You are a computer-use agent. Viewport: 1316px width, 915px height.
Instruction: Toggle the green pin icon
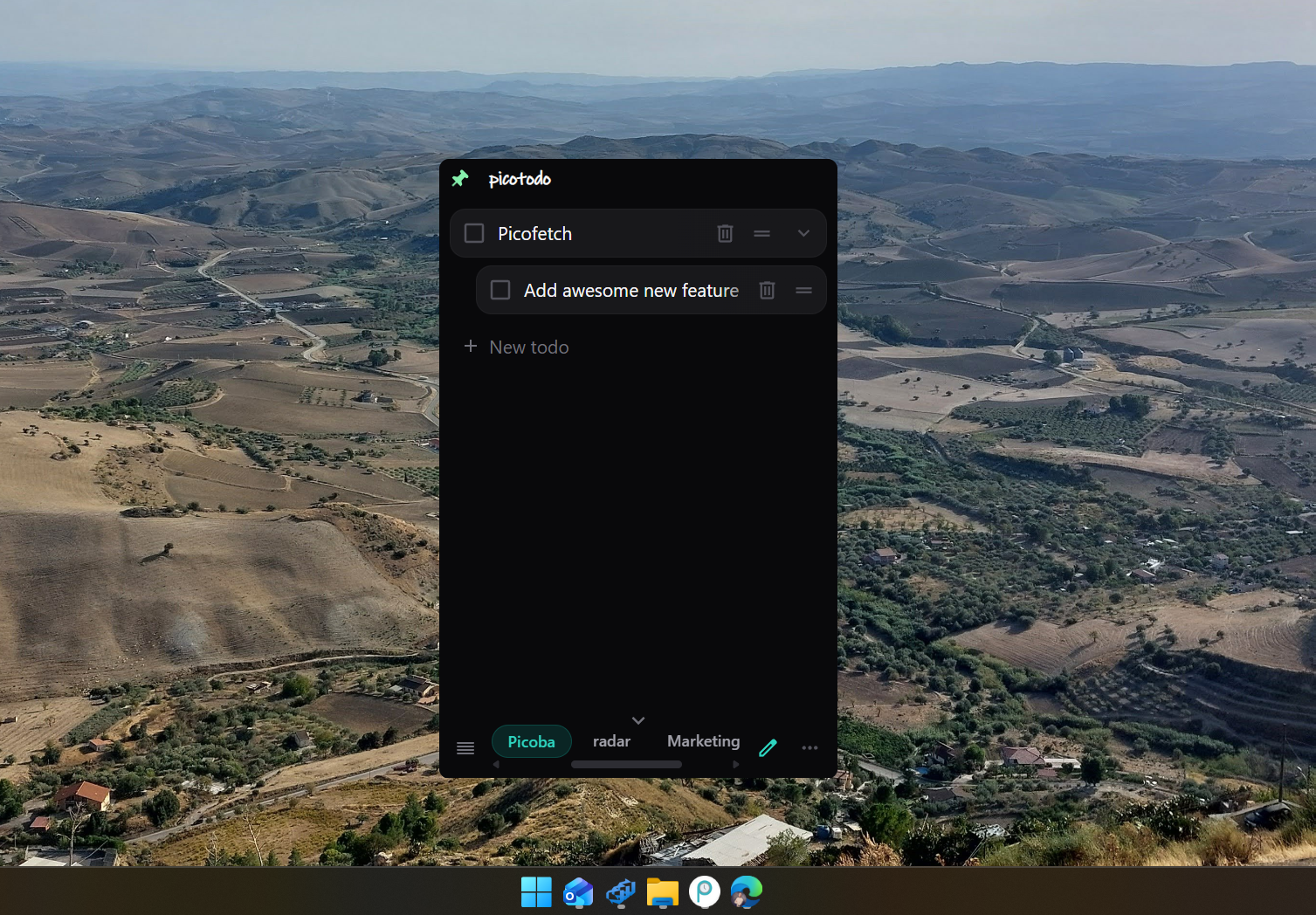(460, 179)
